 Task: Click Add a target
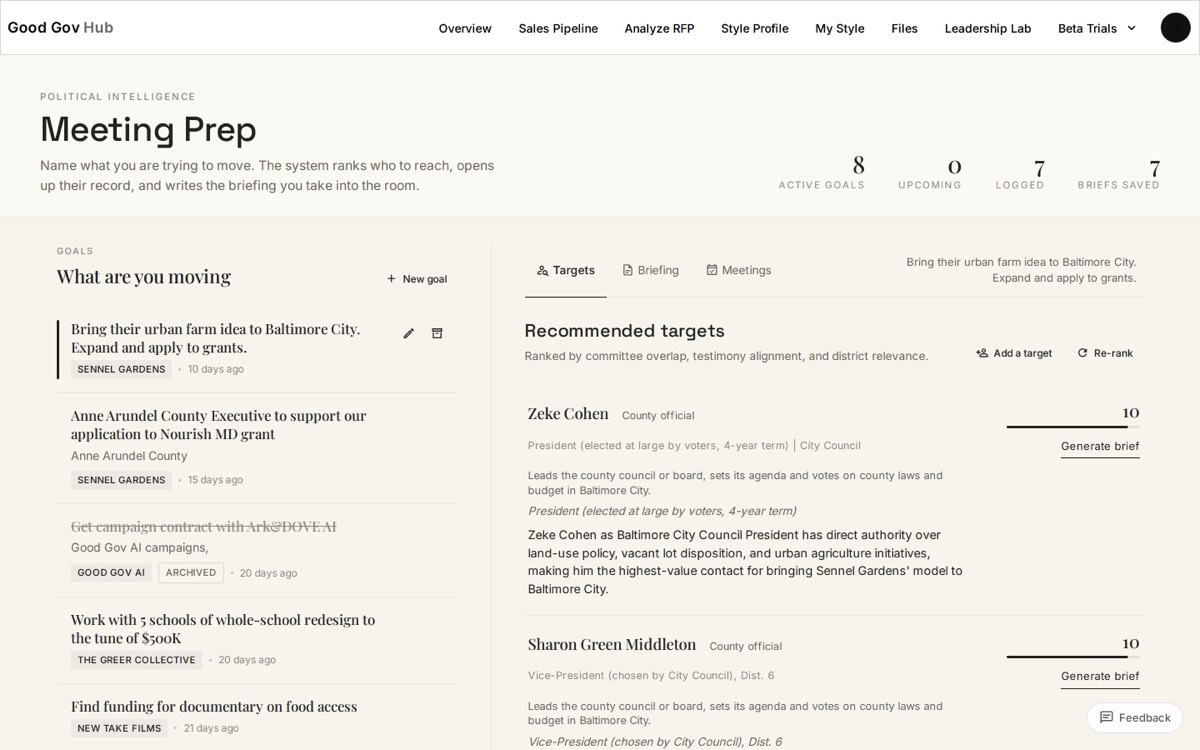pyautogui.click(x=1014, y=353)
